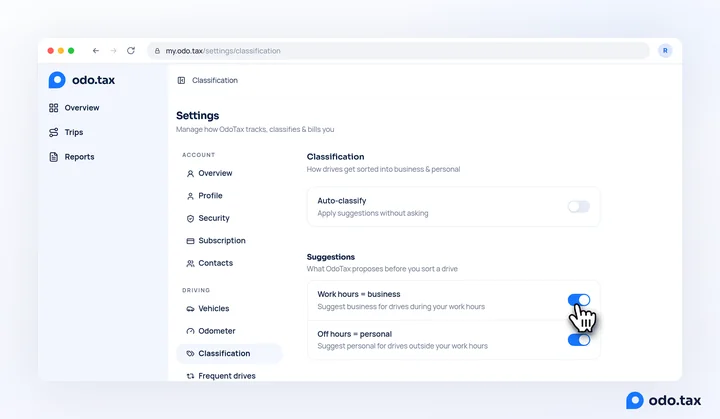Image resolution: width=720 pixels, height=419 pixels.
Task: Click the ACCOUNT section label
Action: tap(198, 155)
